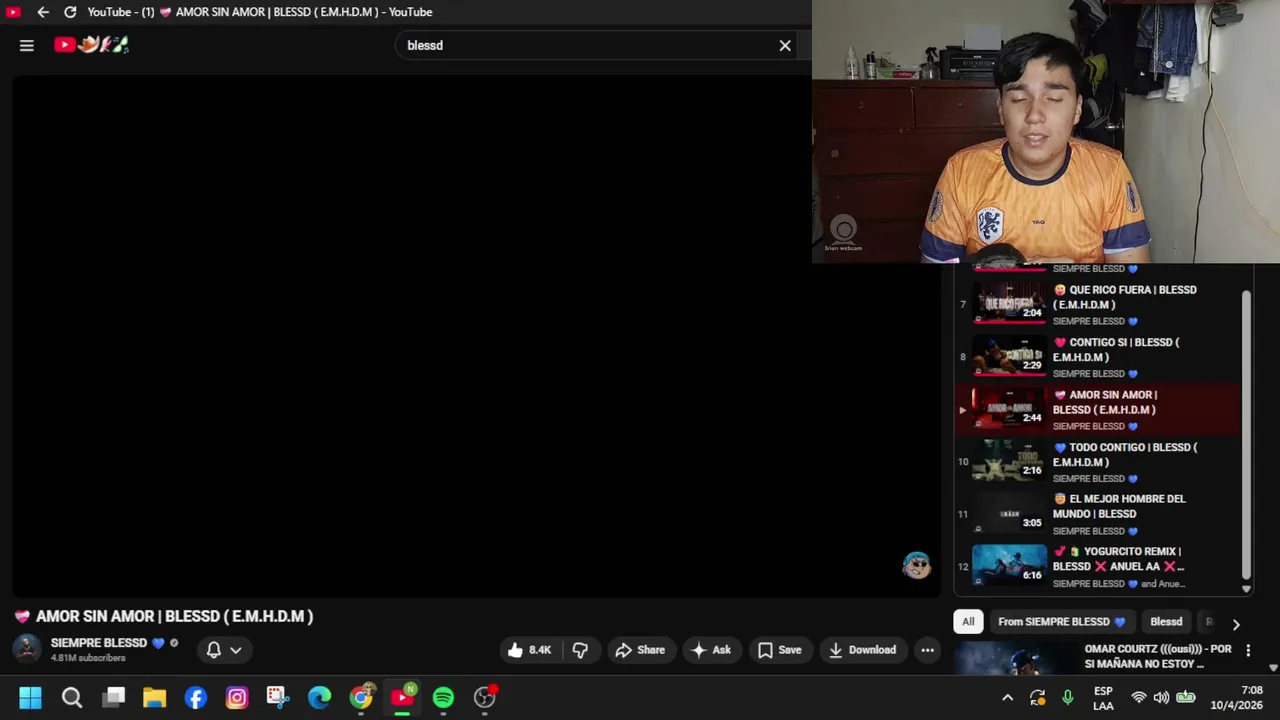1280x720 pixels.
Task: Open the more actions three-dot menu
Action: tap(928, 650)
